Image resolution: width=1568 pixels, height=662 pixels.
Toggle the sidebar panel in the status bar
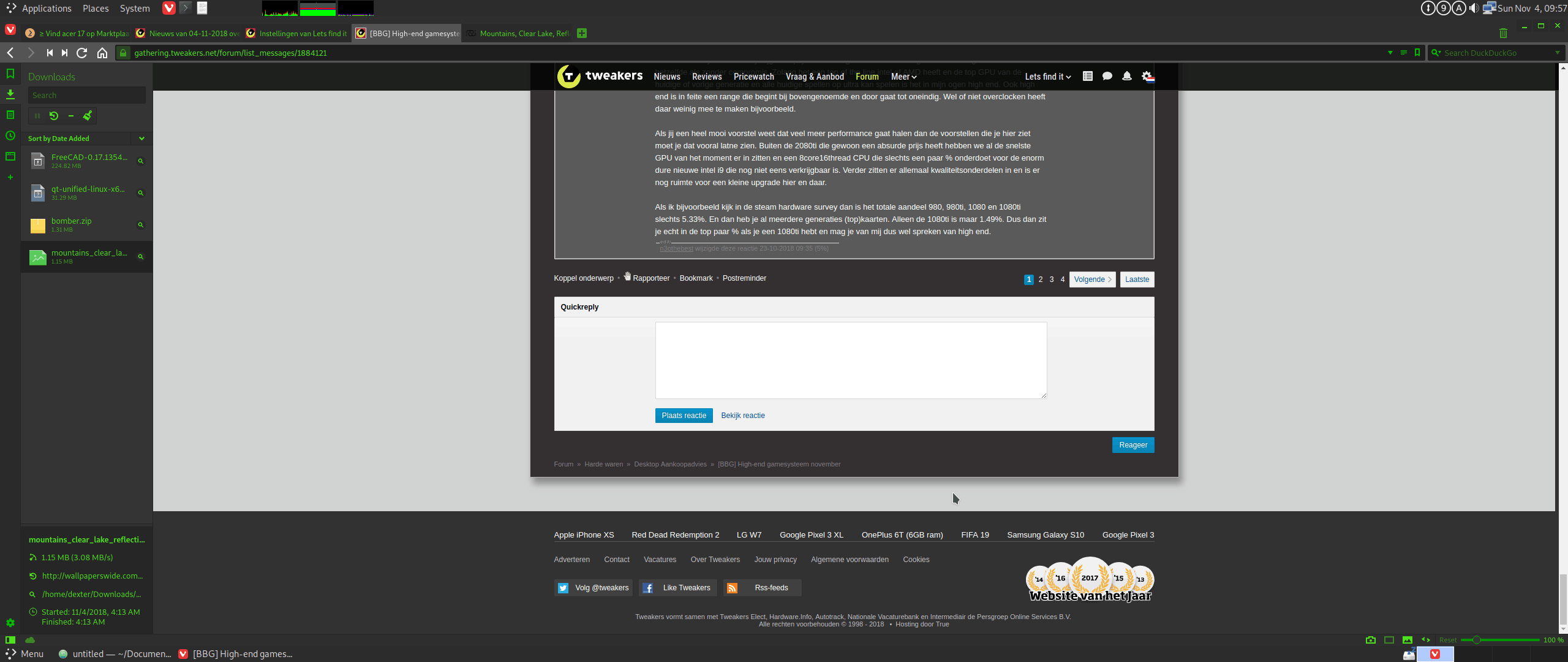point(10,640)
